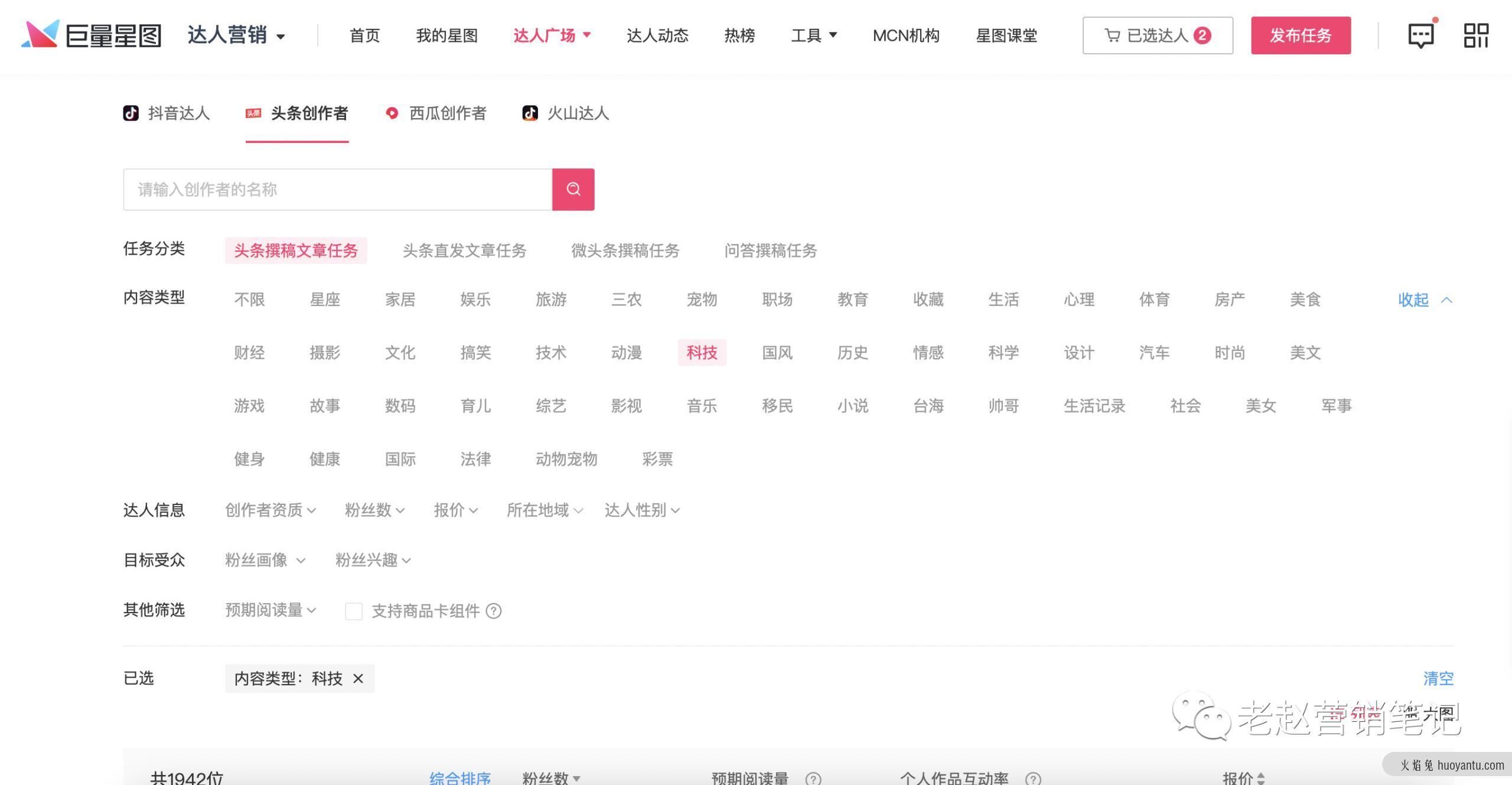Open the 达人营销 dropdown
This screenshot has width=1512, height=785.
point(236,35)
